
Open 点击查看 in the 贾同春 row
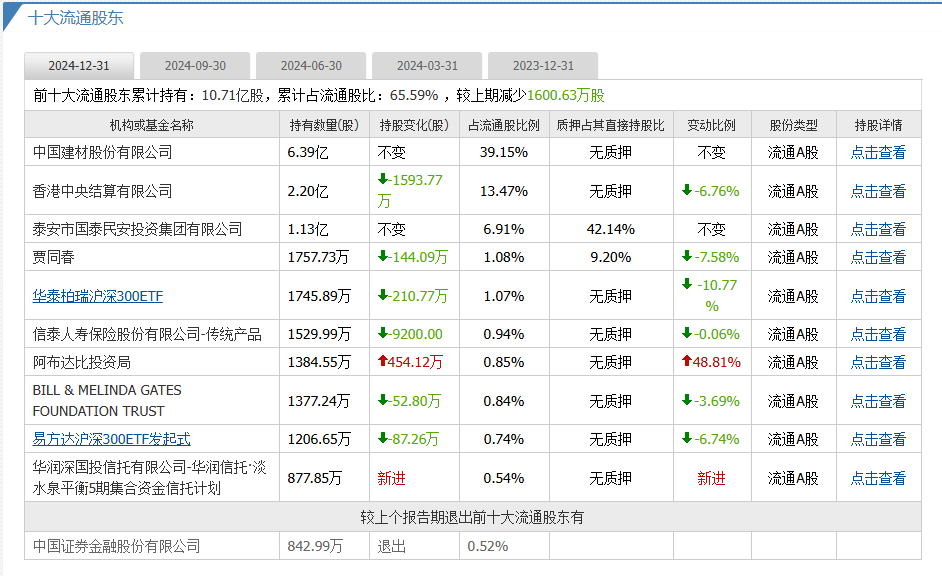[x=878, y=257]
